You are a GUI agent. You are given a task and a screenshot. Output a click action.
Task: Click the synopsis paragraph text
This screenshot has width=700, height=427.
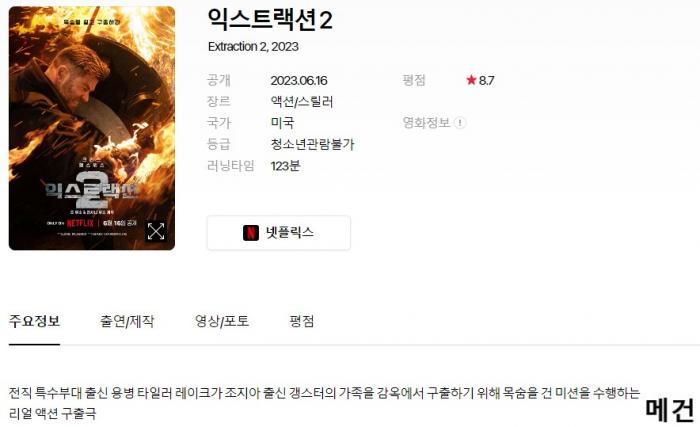[x=325, y=403]
